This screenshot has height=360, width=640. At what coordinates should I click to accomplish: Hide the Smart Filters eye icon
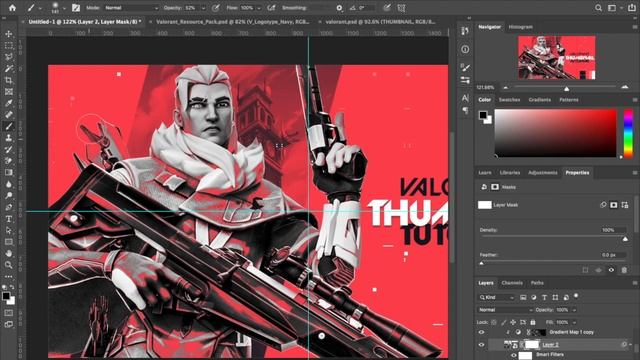coord(513,355)
